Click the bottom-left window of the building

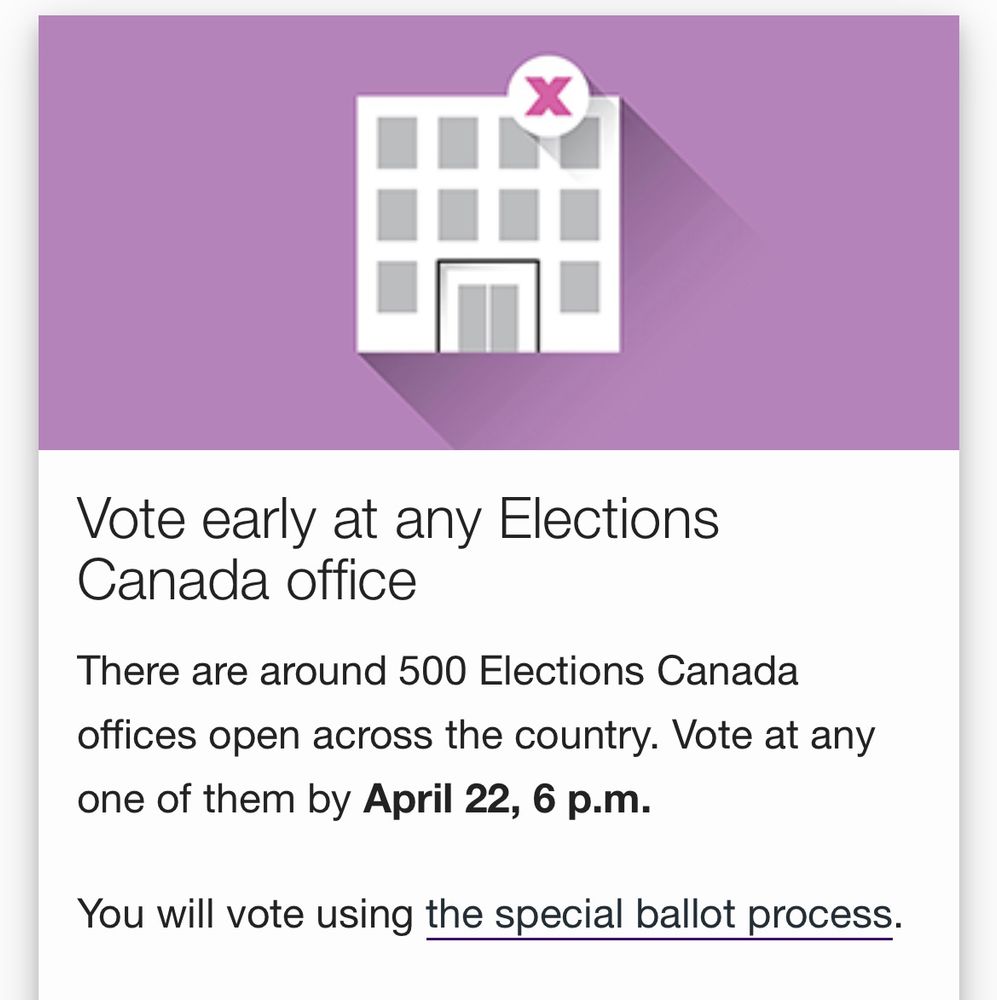[x=397, y=287]
